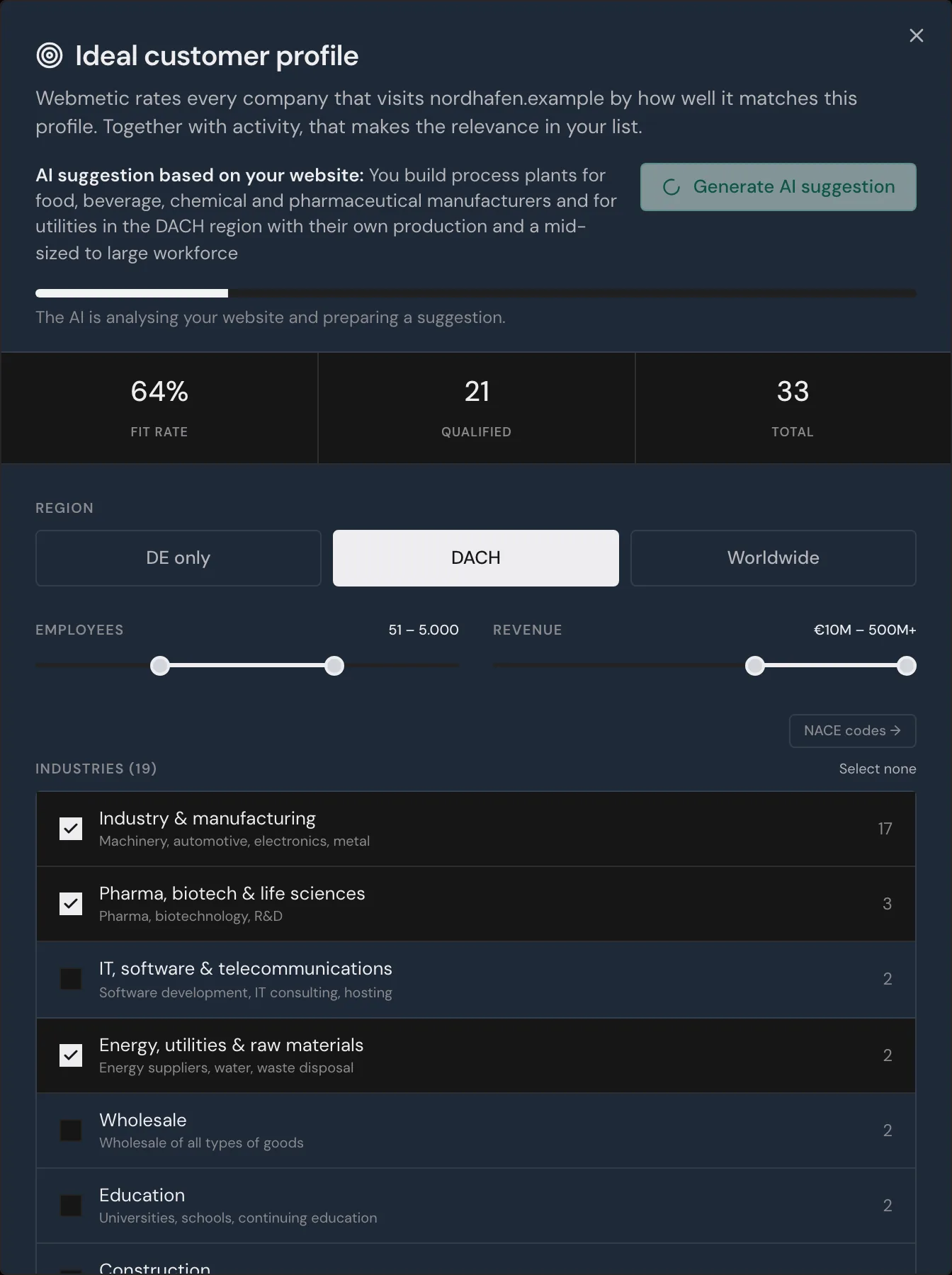Switch region to Worldwide
This screenshot has height=1275, width=952.
coord(773,558)
